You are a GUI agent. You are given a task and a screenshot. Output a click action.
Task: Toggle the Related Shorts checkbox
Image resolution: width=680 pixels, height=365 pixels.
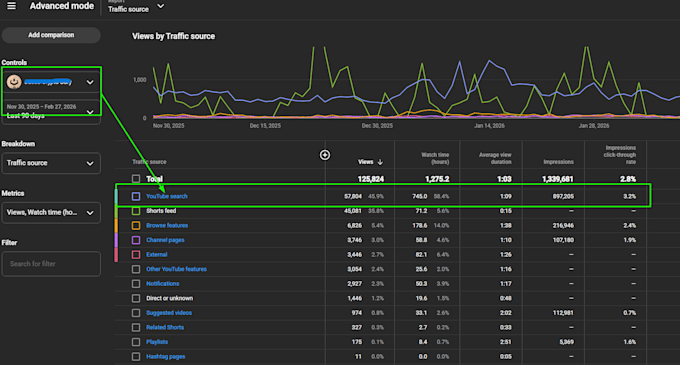(x=136, y=327)
